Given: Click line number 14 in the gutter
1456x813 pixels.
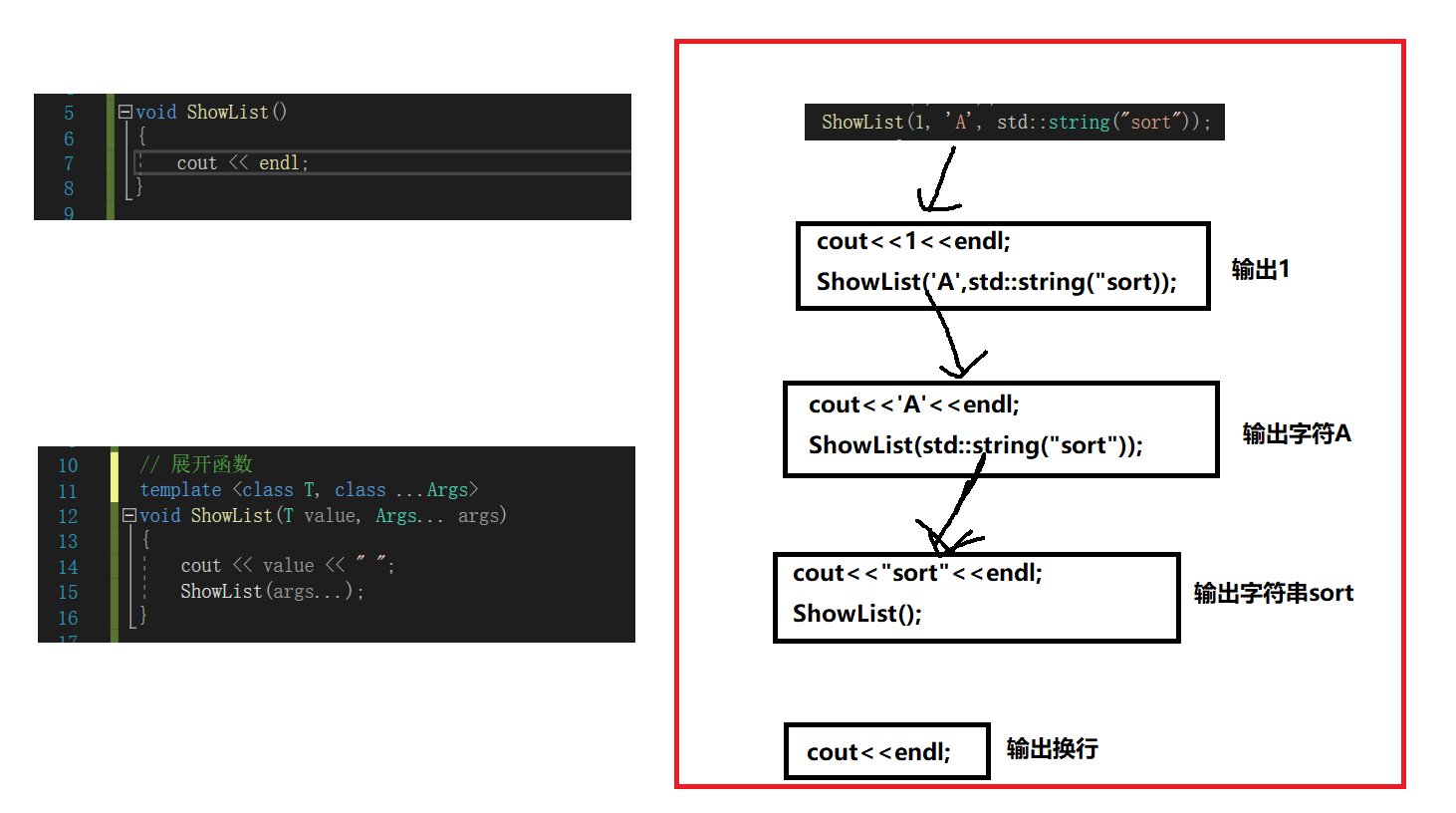Looking at the screenshot, I should coord(68,567).
